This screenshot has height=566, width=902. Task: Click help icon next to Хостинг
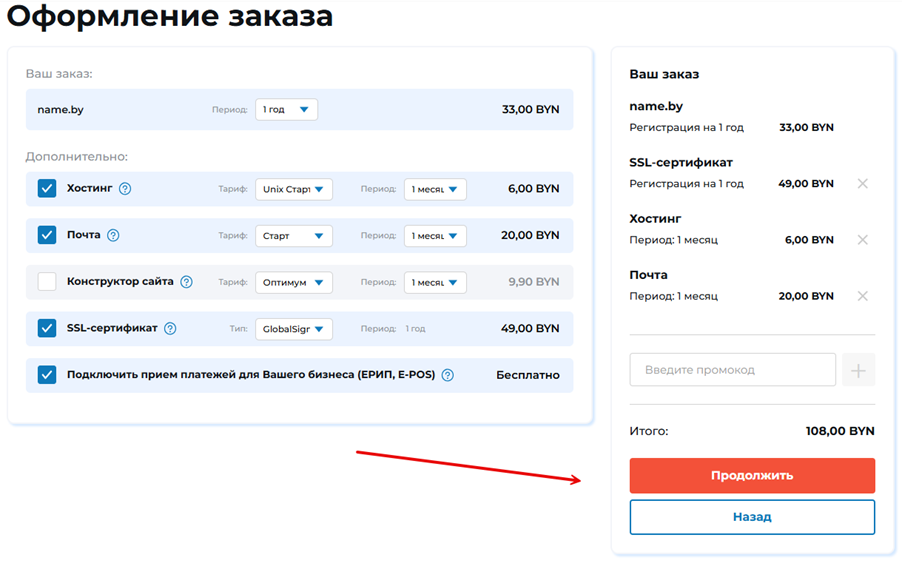coord(125,189)
